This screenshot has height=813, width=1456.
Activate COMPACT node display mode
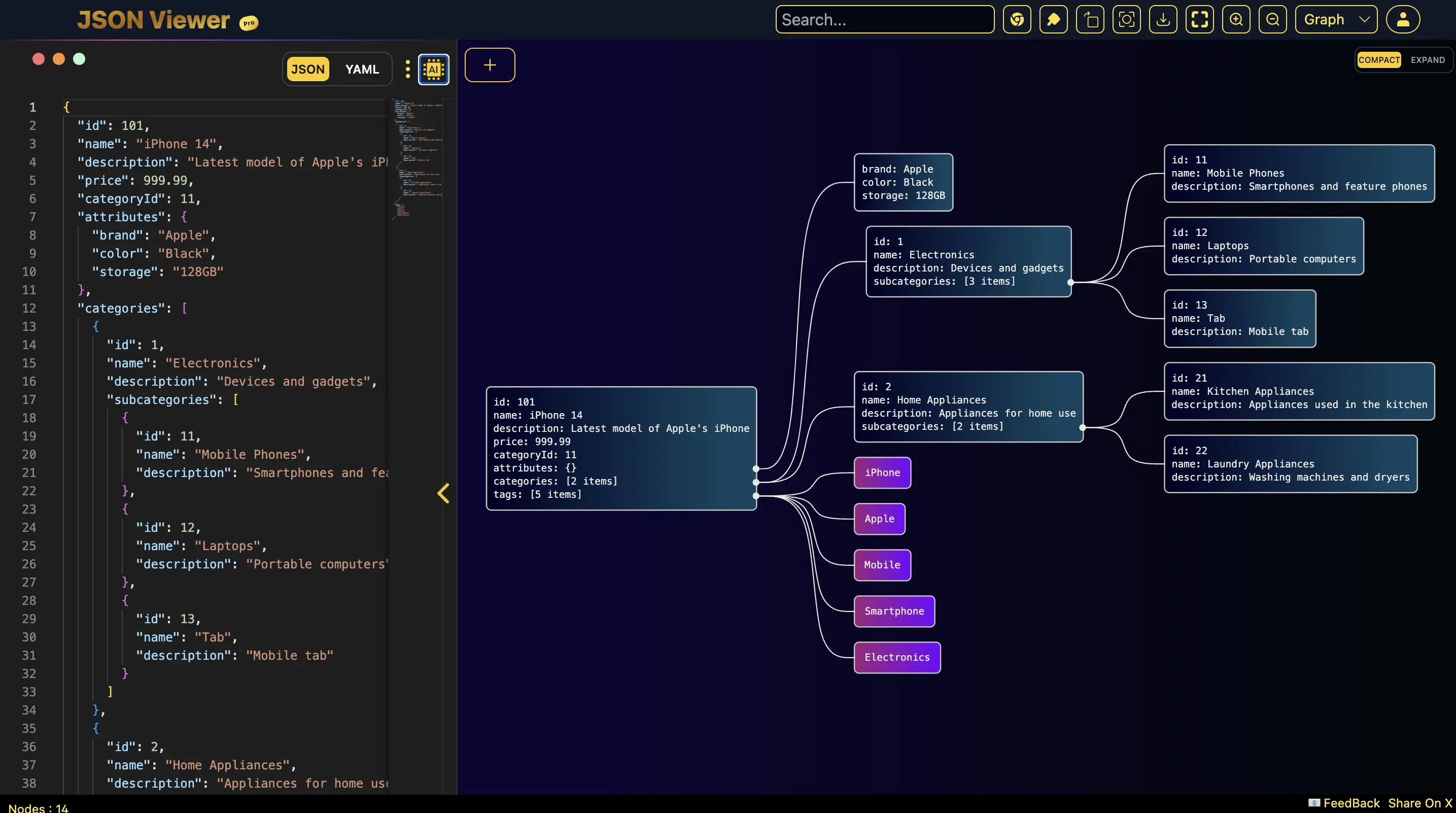pos(1378,59)
